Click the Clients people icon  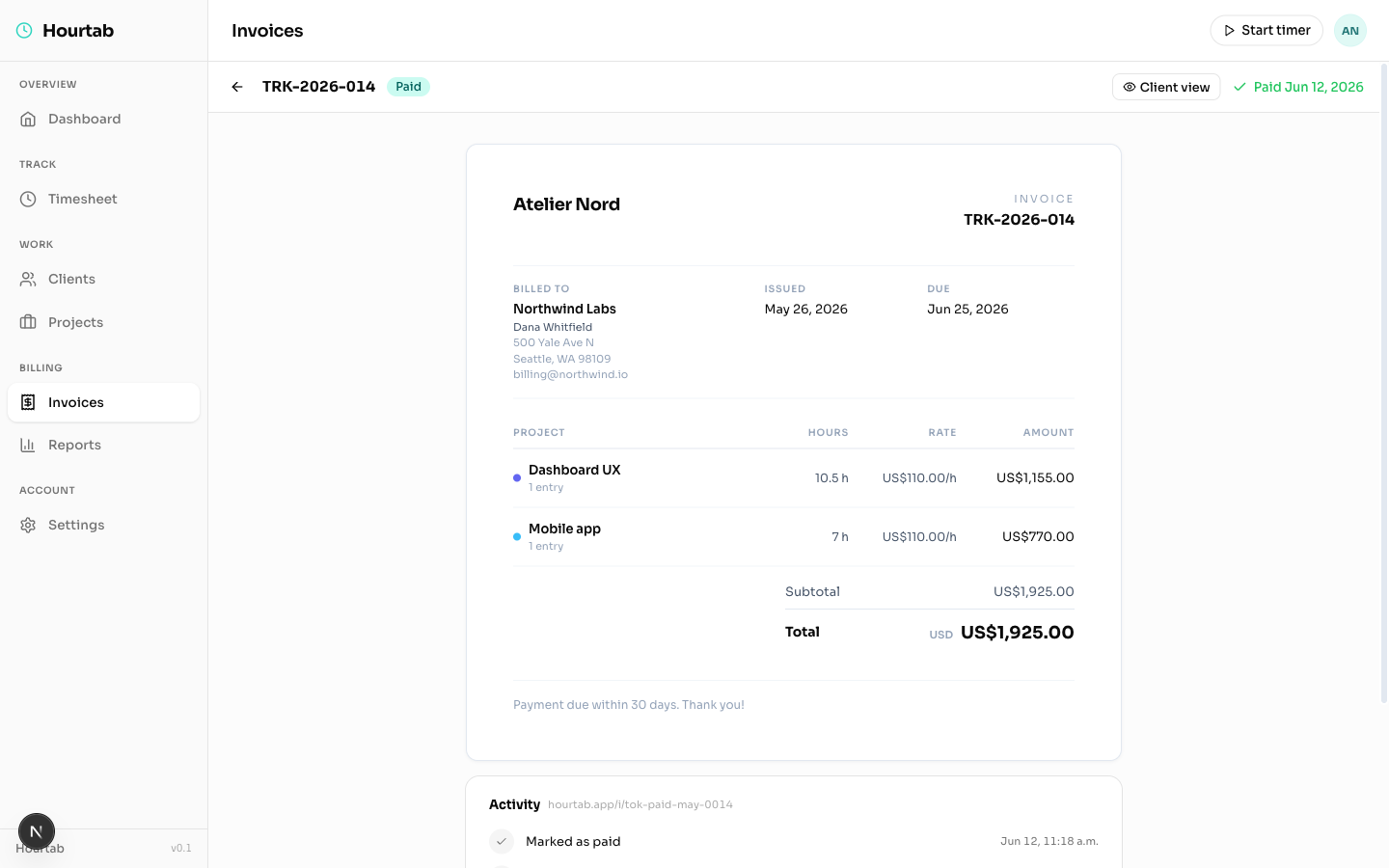28,279
